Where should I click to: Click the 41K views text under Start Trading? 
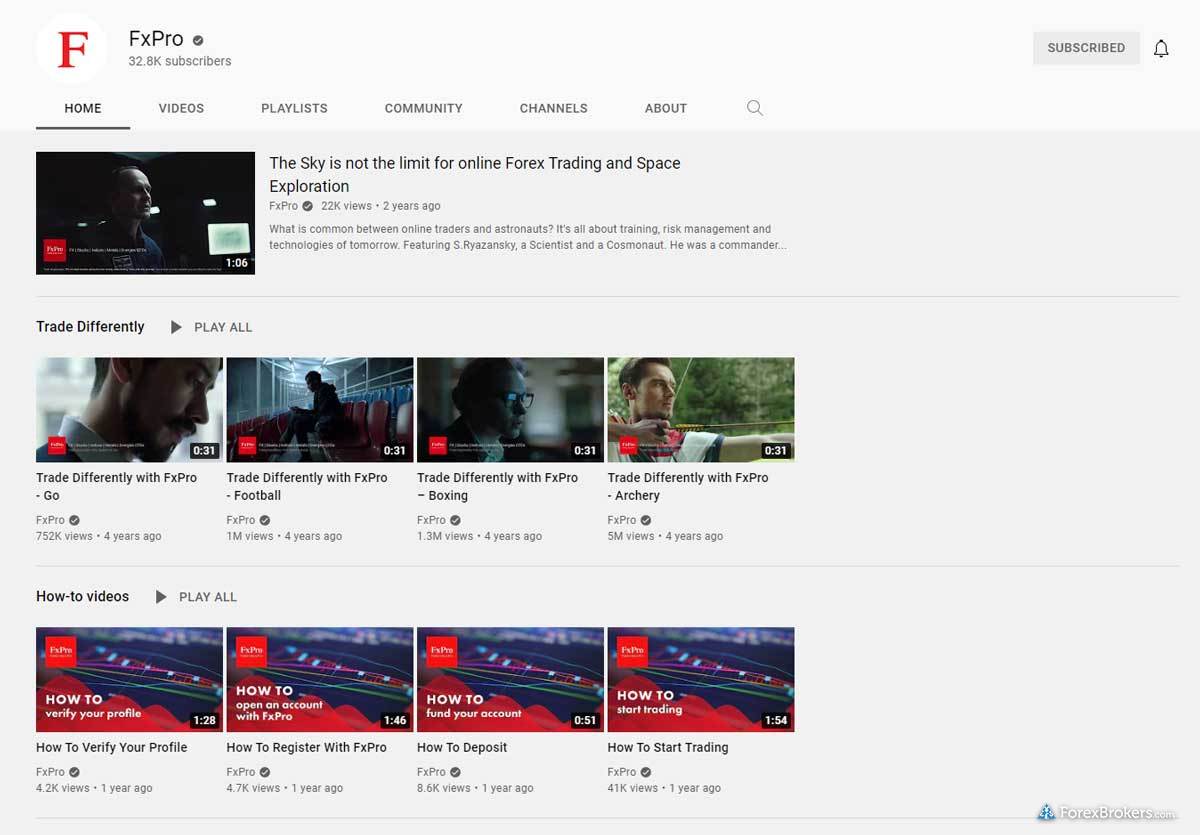[633, 788]
